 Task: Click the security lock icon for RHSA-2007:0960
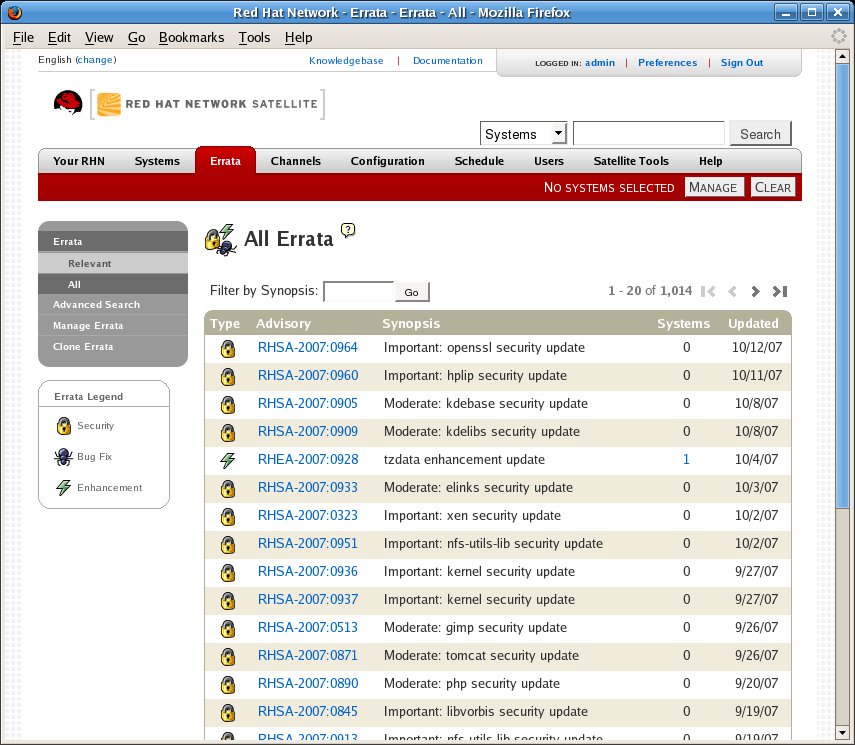tap(228, 376)
